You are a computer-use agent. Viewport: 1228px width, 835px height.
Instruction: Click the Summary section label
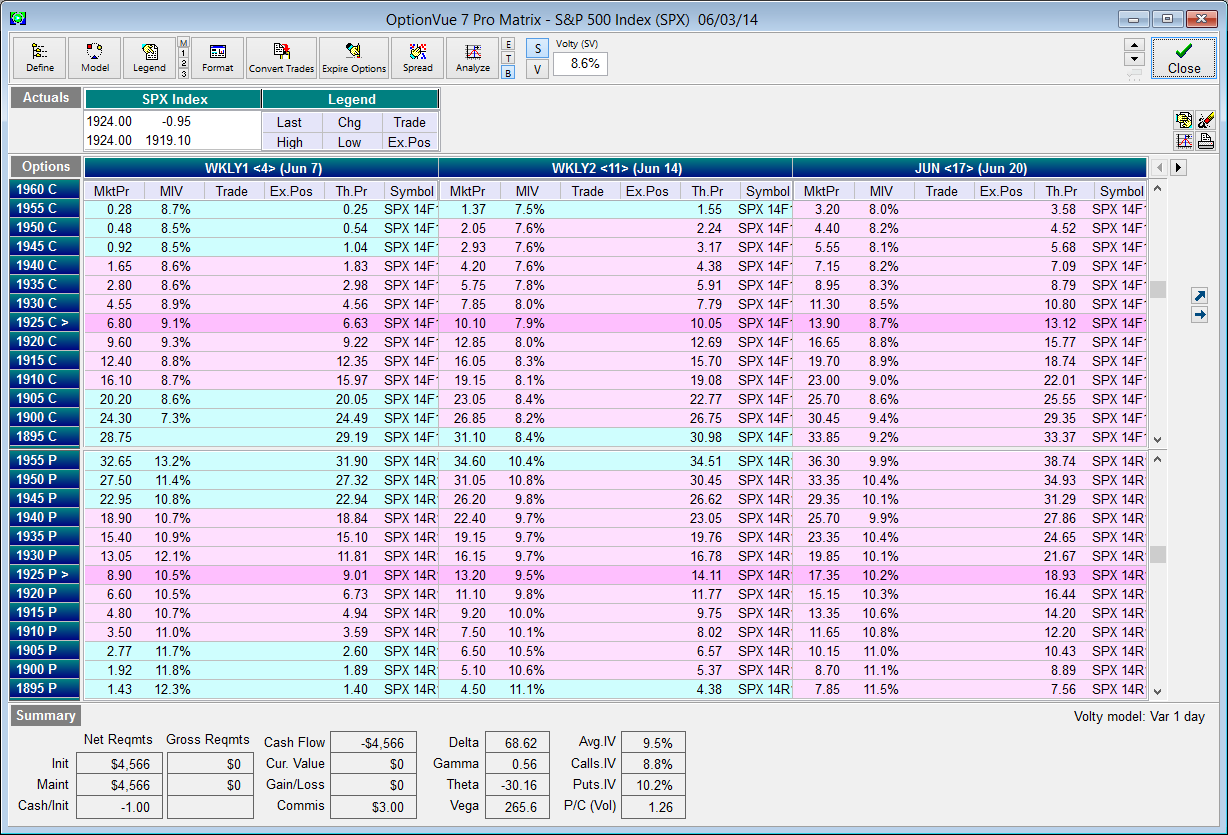[x=46, y=716]
